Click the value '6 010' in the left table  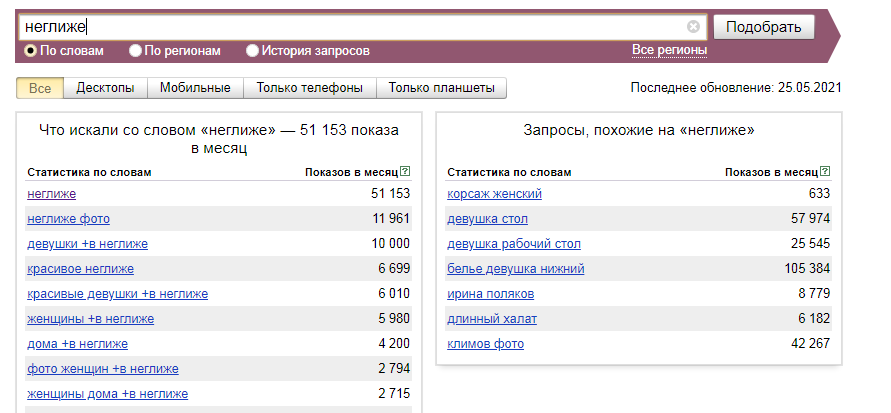tap(394, 294)
